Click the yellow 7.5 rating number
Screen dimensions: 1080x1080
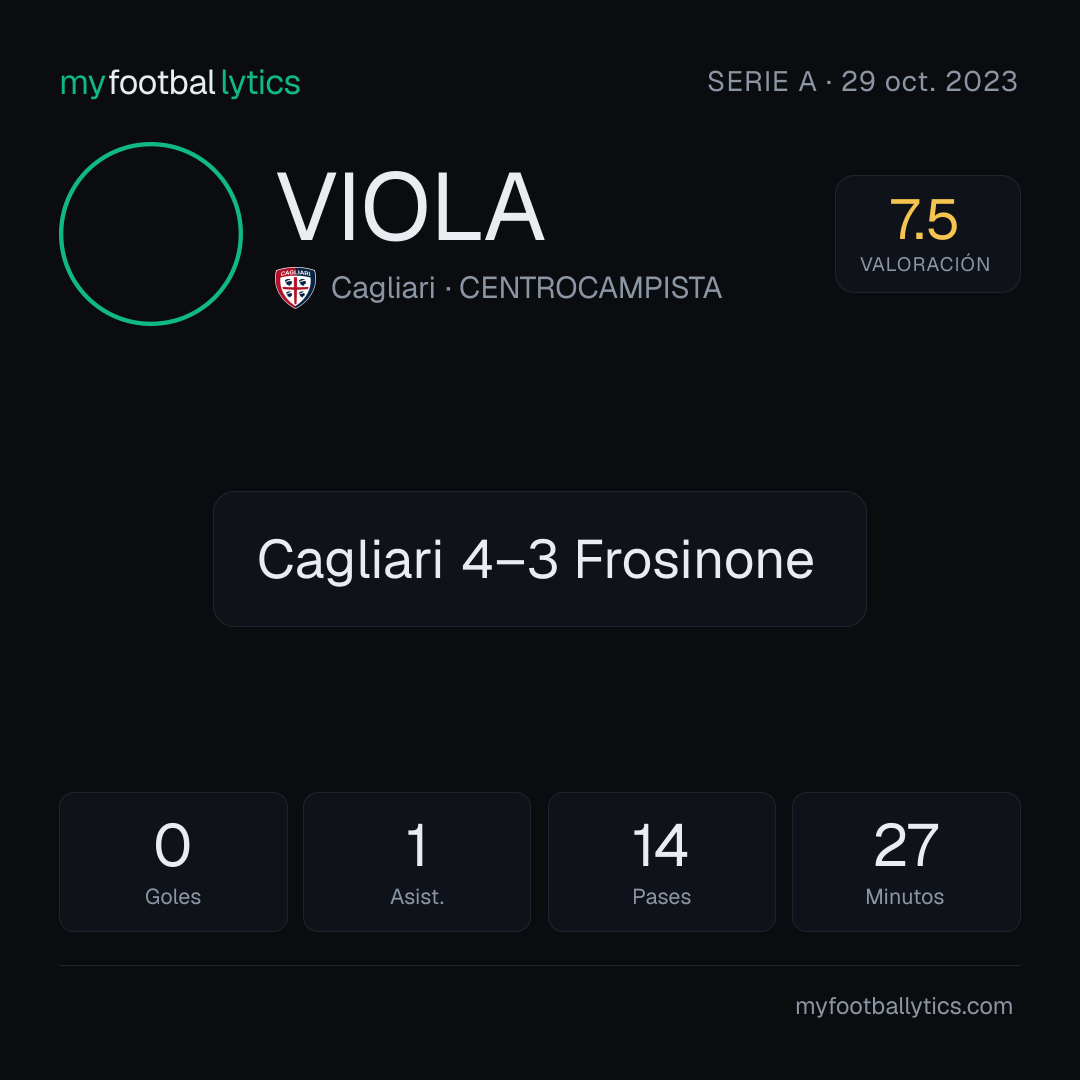(923, 220)
